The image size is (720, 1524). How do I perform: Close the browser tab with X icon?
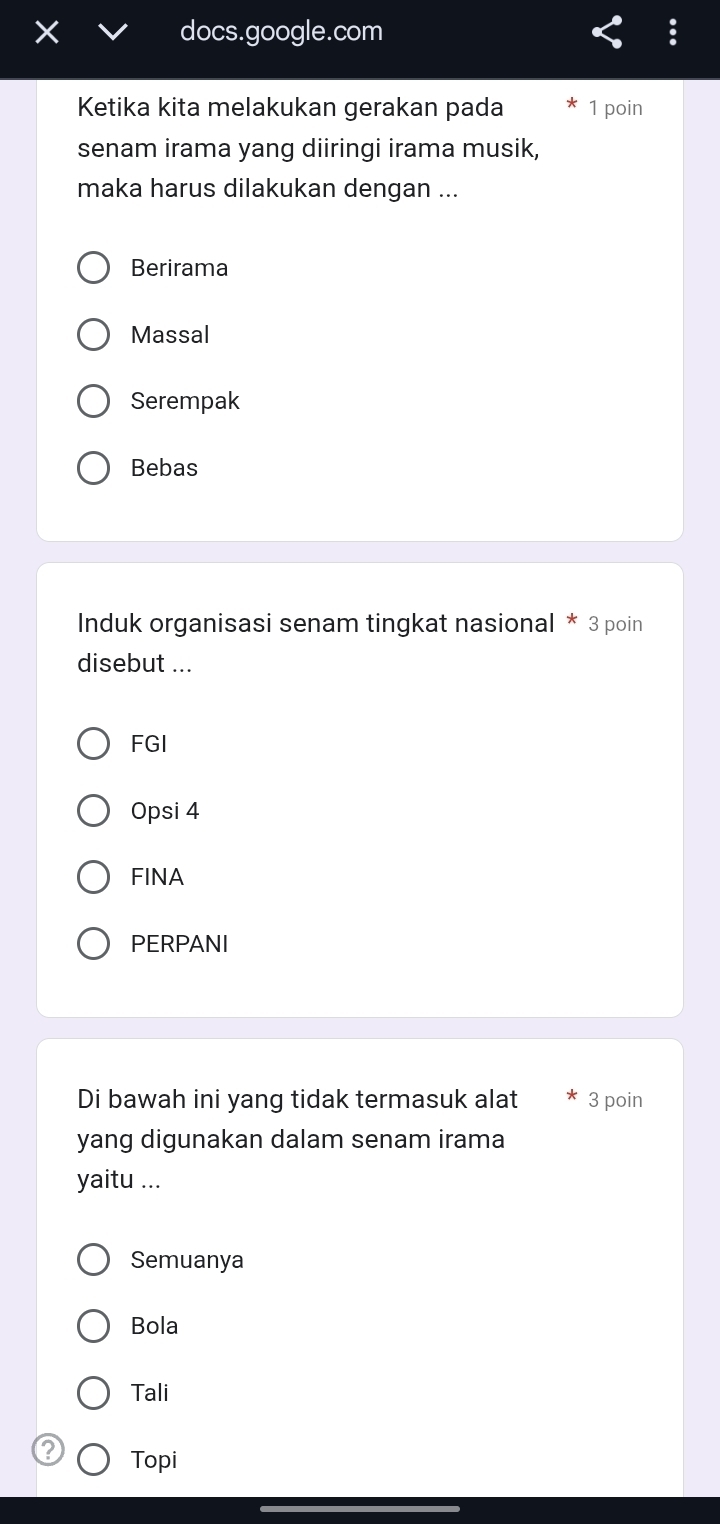click(47, 32)
